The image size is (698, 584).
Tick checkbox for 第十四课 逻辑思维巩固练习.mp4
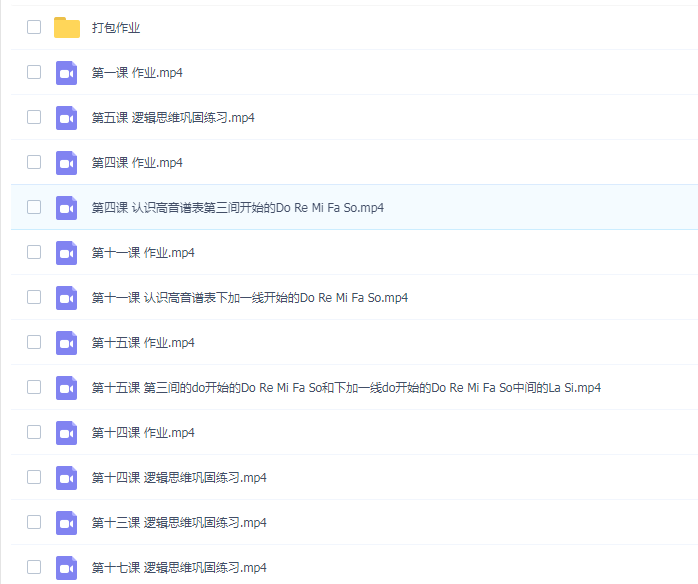[x=34, y=476]
